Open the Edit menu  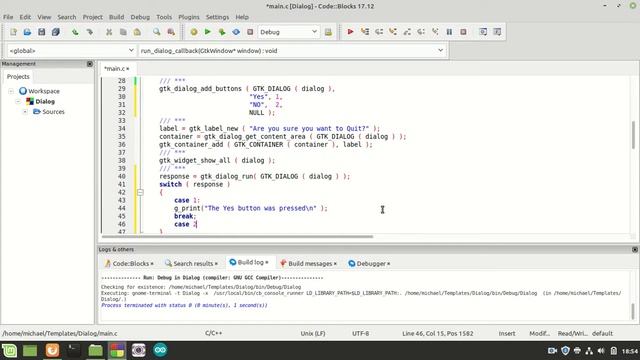click(25, 17)
